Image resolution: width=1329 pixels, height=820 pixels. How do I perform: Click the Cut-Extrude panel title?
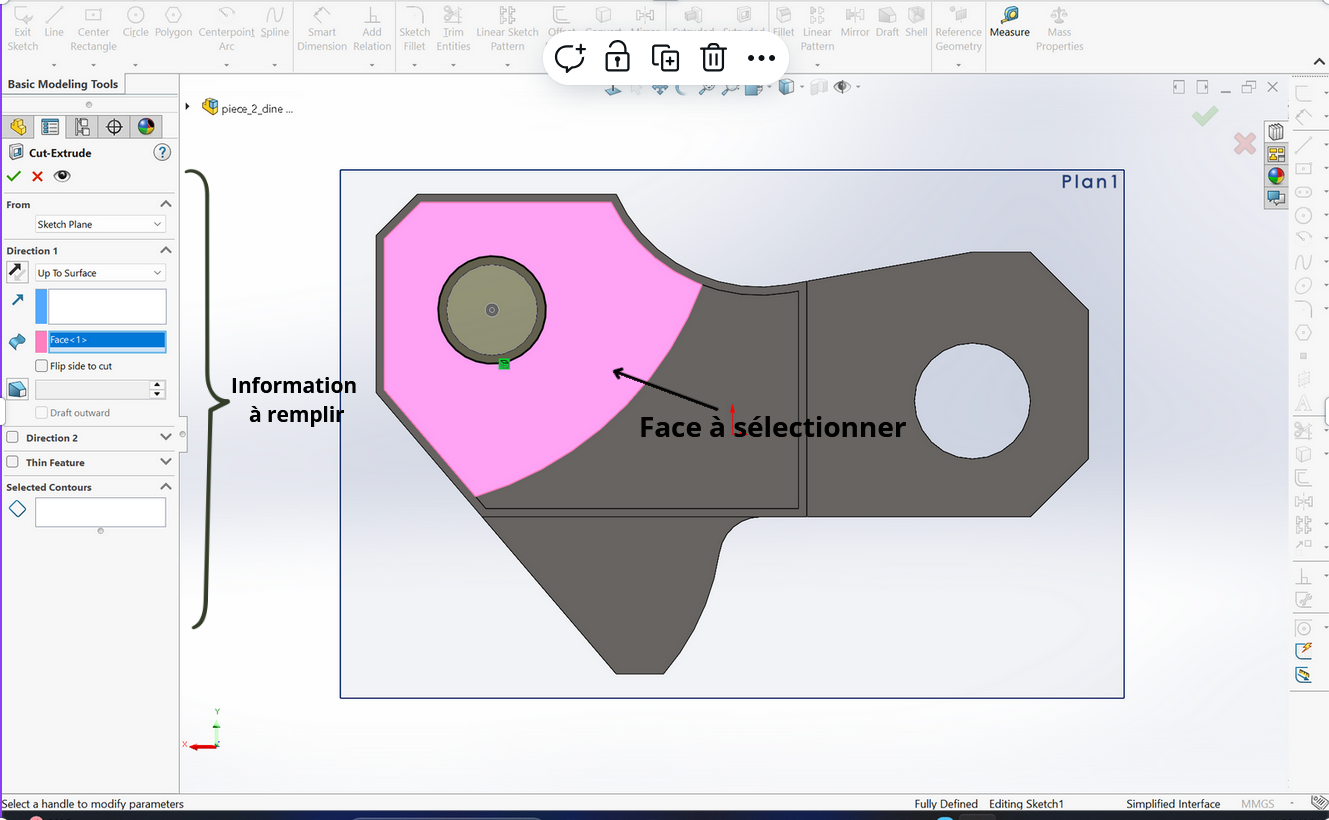(60, 153)
